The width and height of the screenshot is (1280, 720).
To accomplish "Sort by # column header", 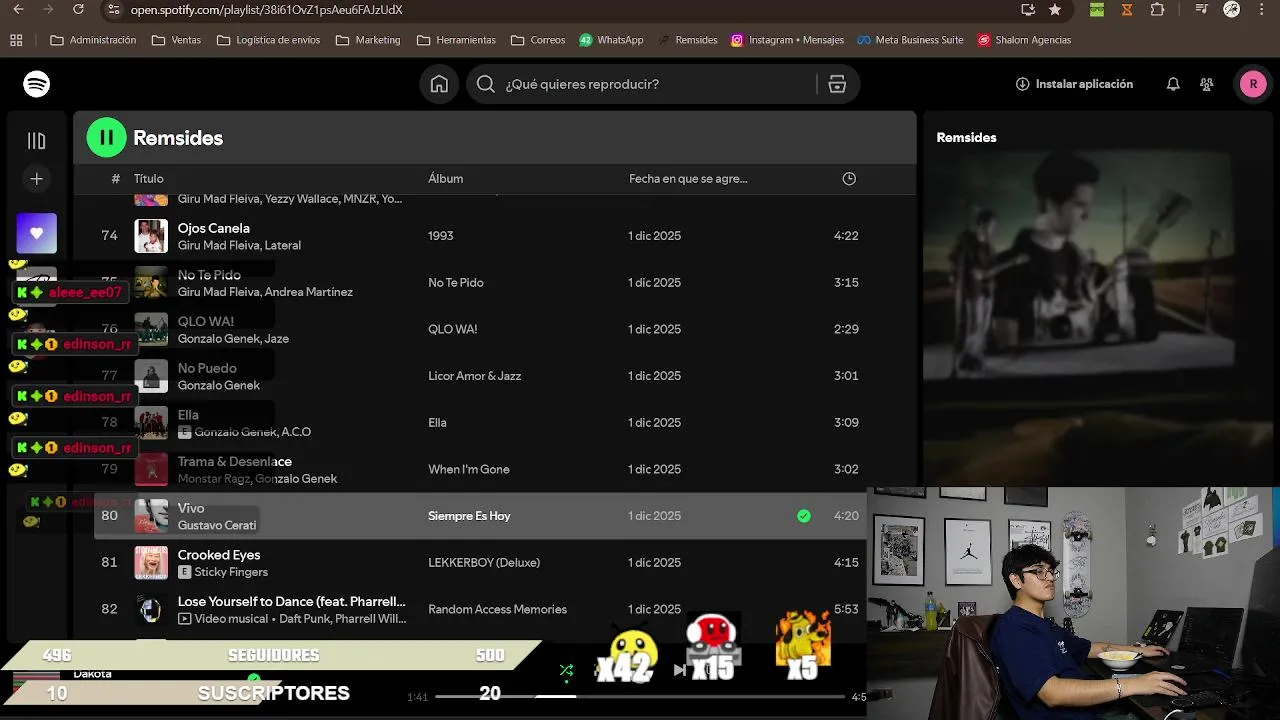I will point(116,179).
